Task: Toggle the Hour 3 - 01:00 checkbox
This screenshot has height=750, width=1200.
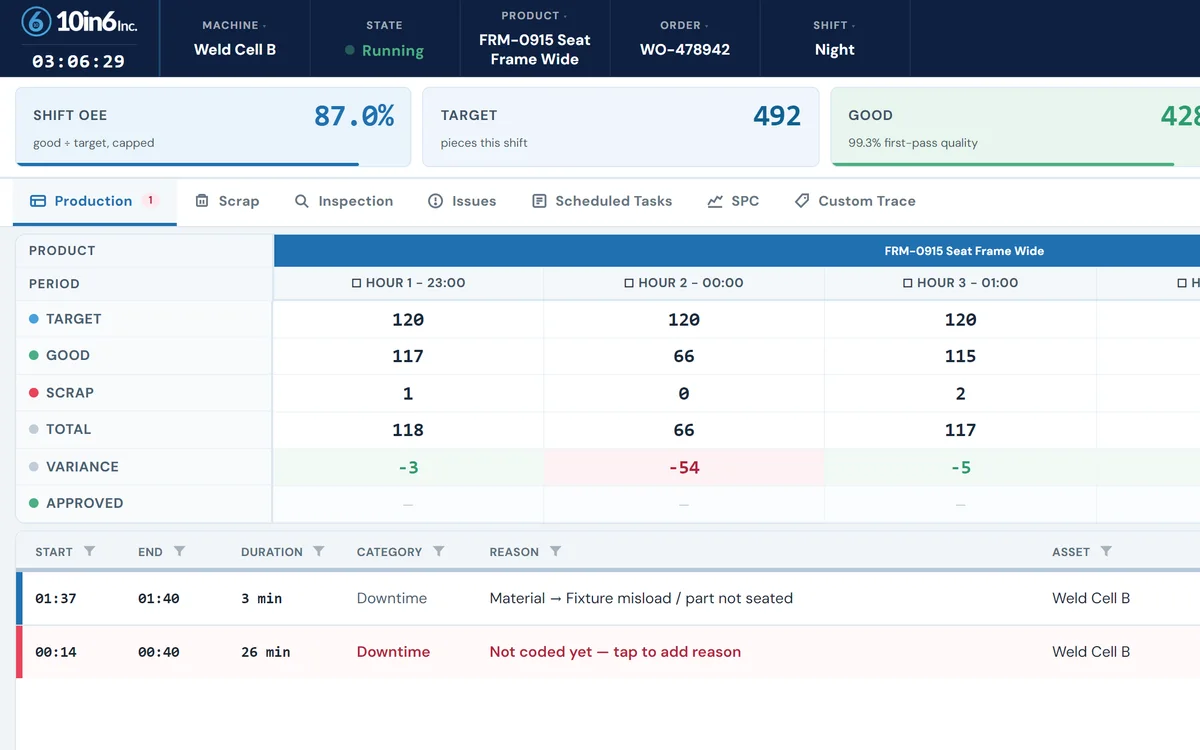Action: click(x=907, y=283)
